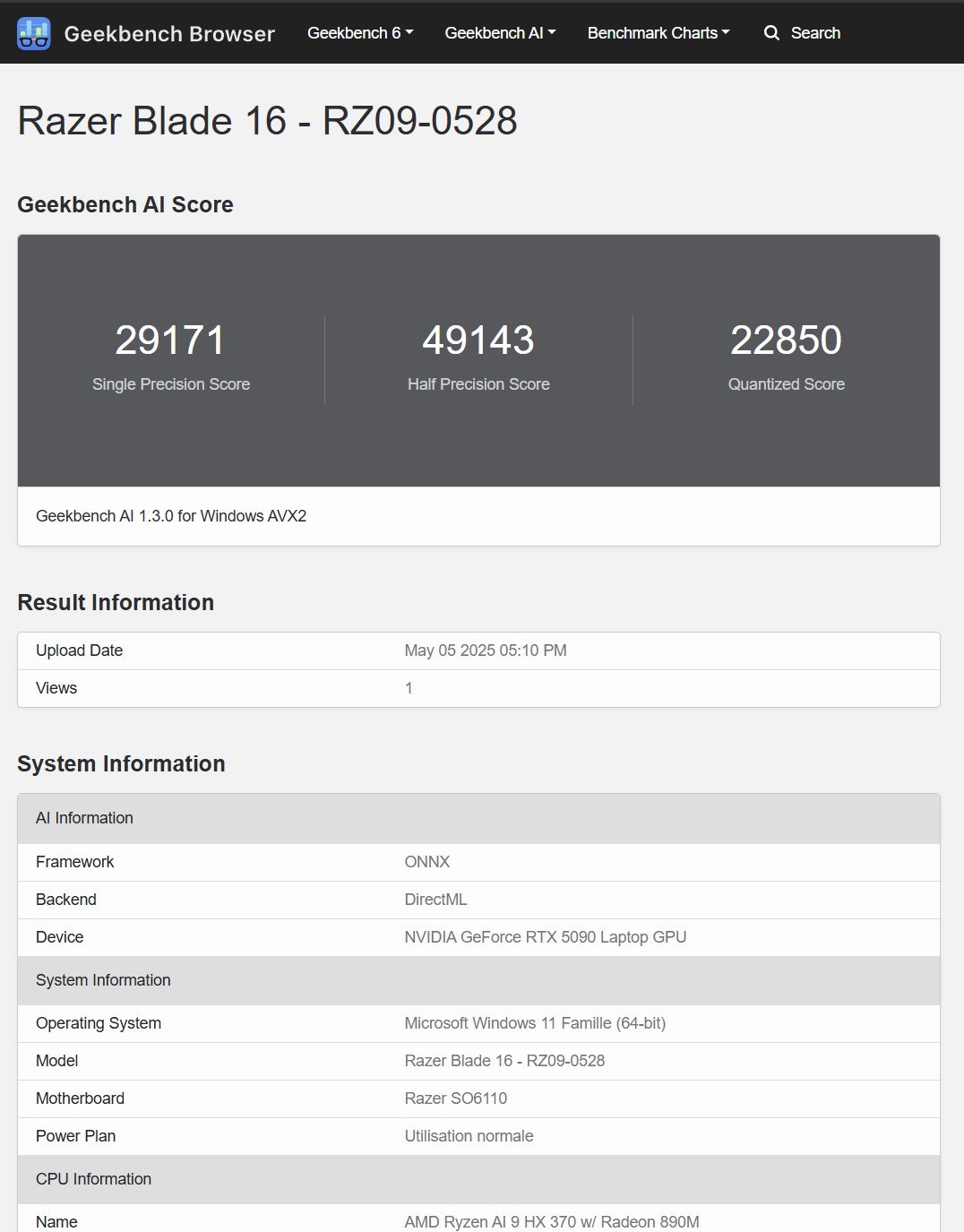
Task: Click the date May 05 2025 05:10 PM
Action: [486, 650]
